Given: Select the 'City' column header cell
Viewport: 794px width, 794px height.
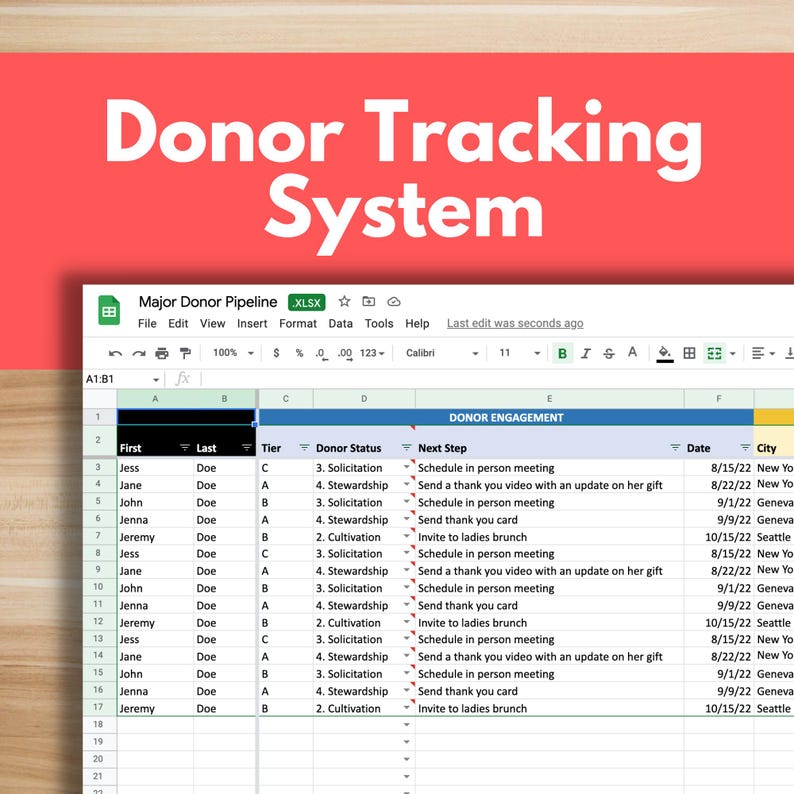Looking at the screenshot, I should click(774, 442).
